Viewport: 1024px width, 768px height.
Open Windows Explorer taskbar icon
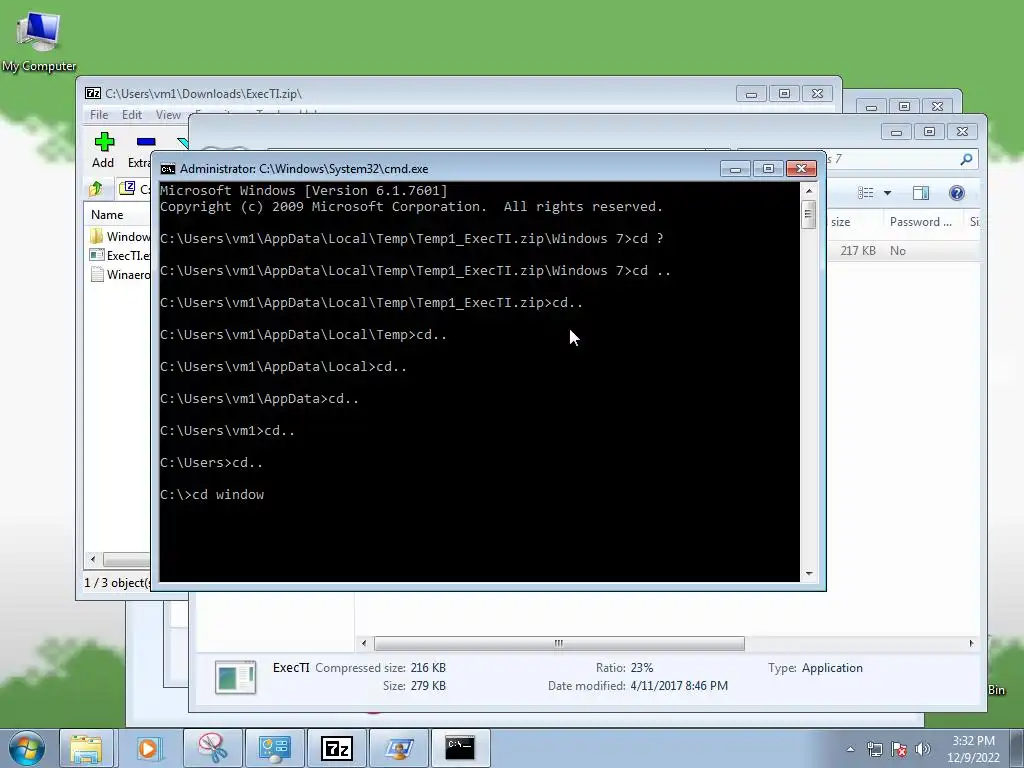click(x=86, y=748)
